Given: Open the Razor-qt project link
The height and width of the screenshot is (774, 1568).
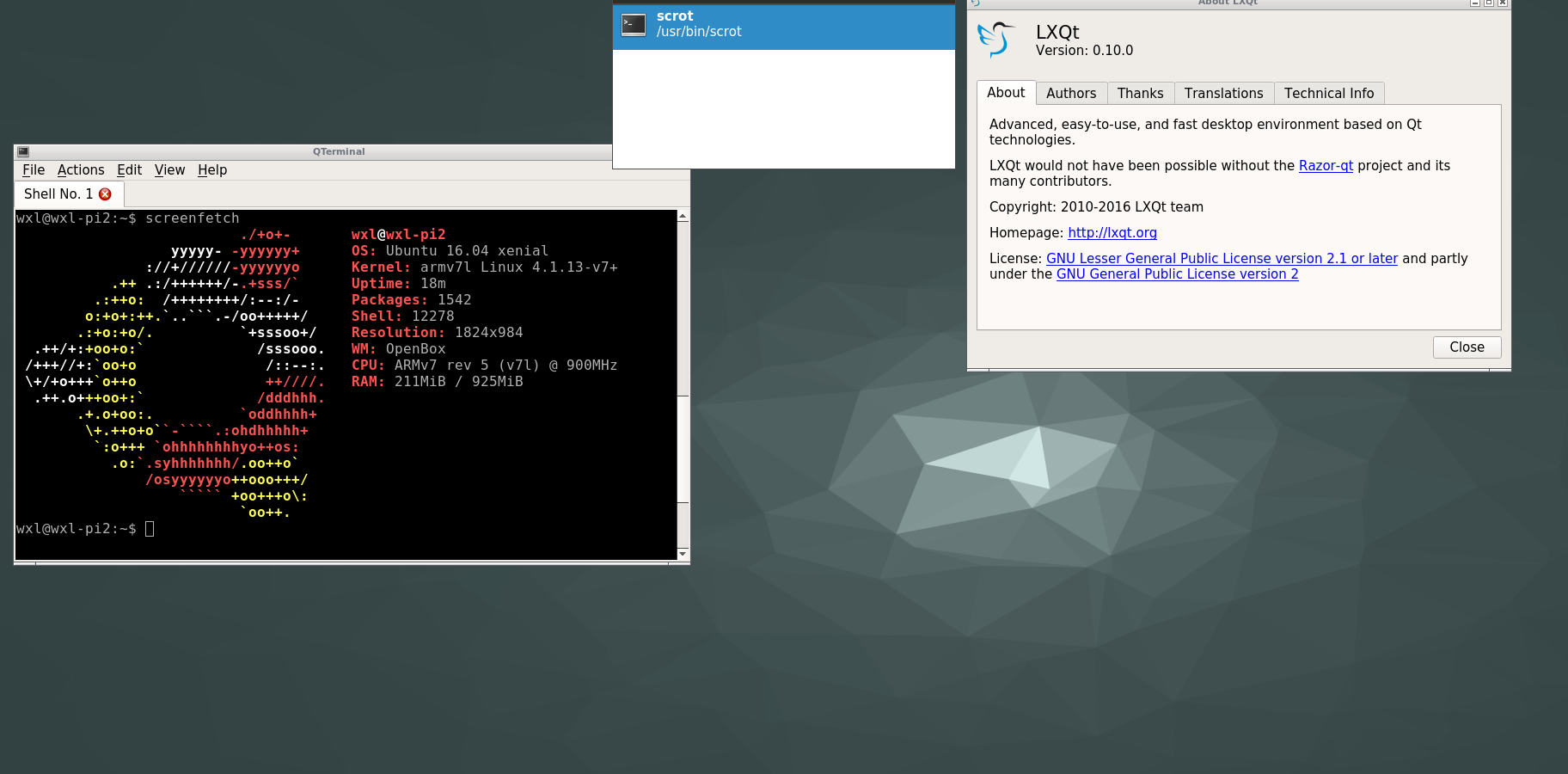Looking at the screenshot, I should pyautogui.click(x=1326, y=166).
